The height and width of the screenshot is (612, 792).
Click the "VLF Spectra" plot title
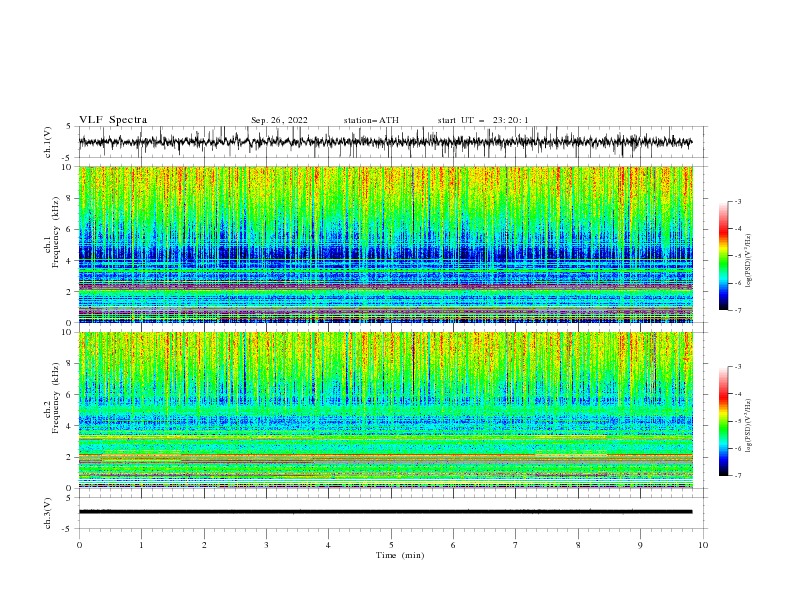click(113, 120)
